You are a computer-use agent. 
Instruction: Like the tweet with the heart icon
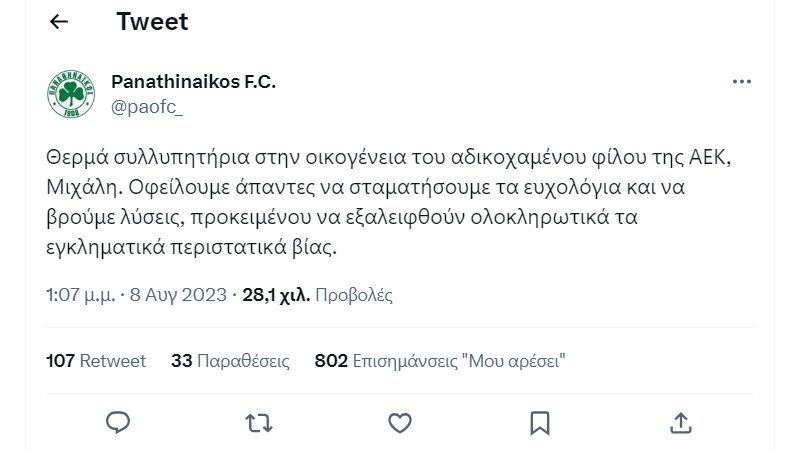point(400,422)
